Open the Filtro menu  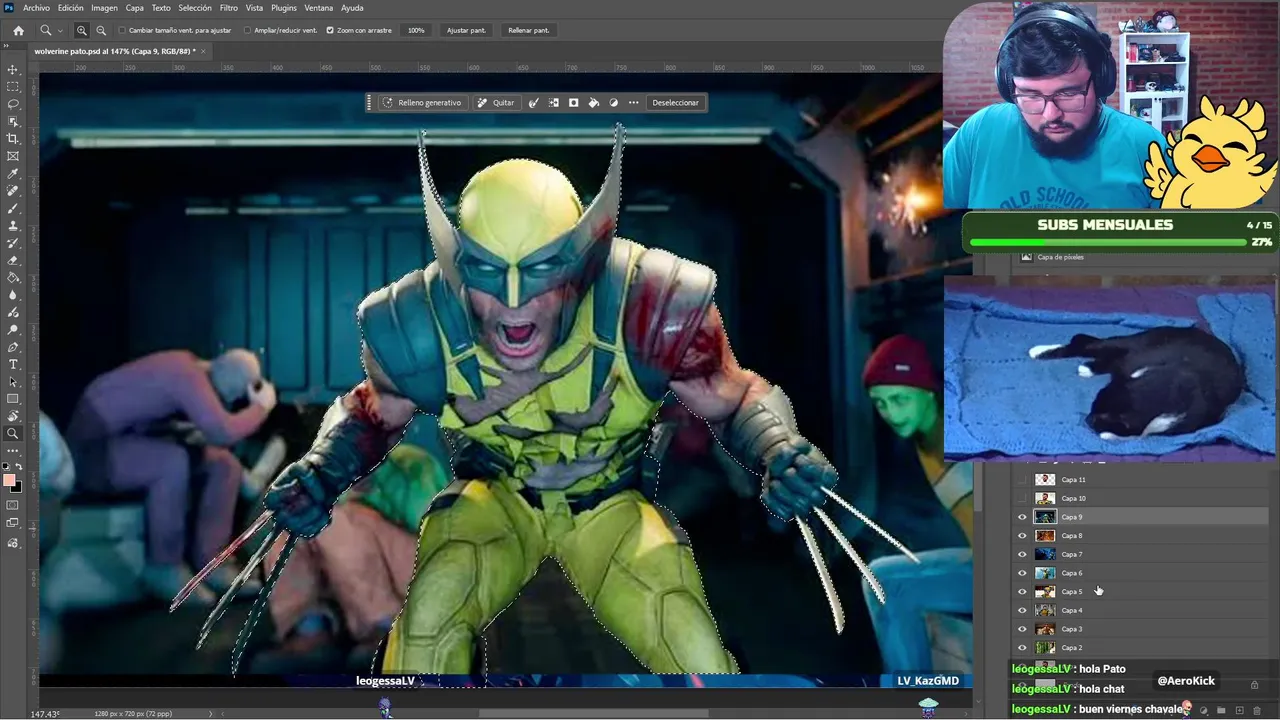pos(229,8)
